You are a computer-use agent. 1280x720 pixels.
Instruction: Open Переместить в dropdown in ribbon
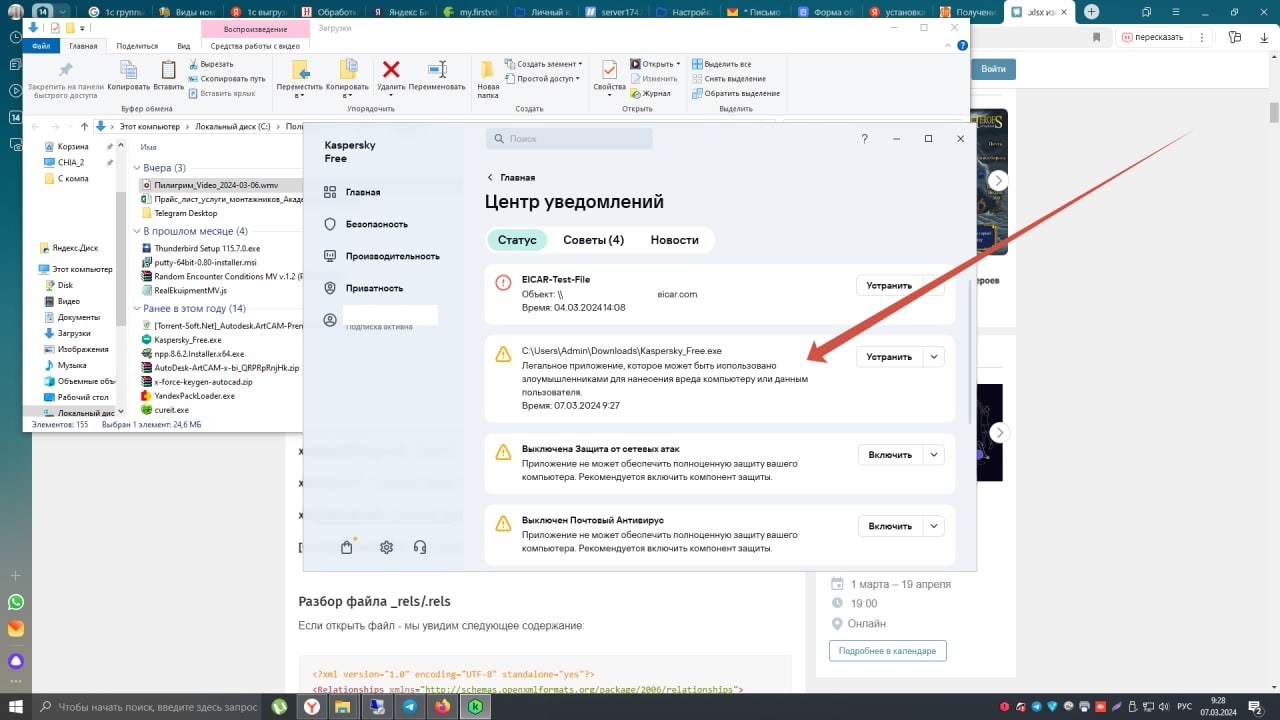coord(300,78)
